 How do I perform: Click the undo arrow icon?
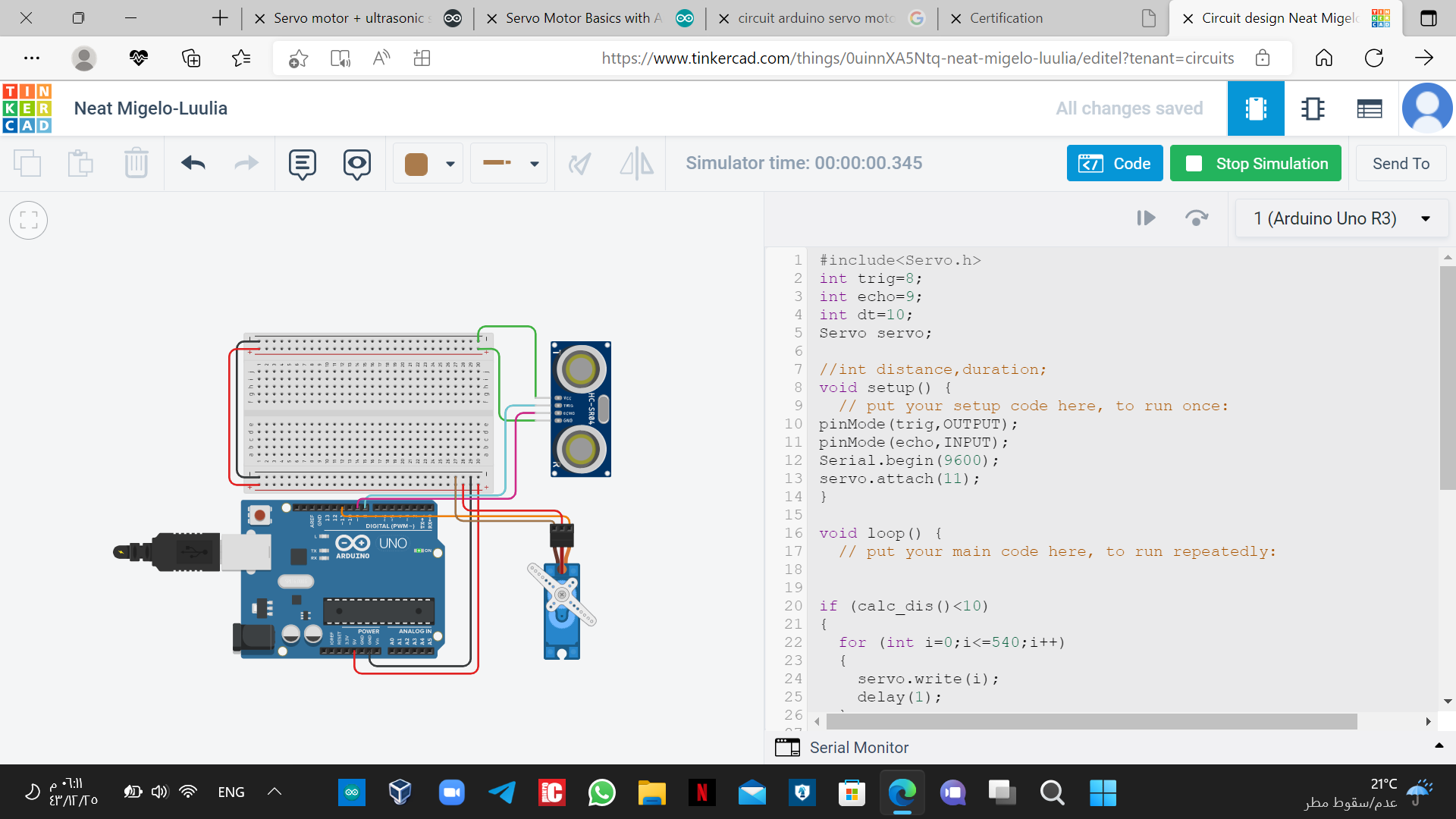(194, 163)
